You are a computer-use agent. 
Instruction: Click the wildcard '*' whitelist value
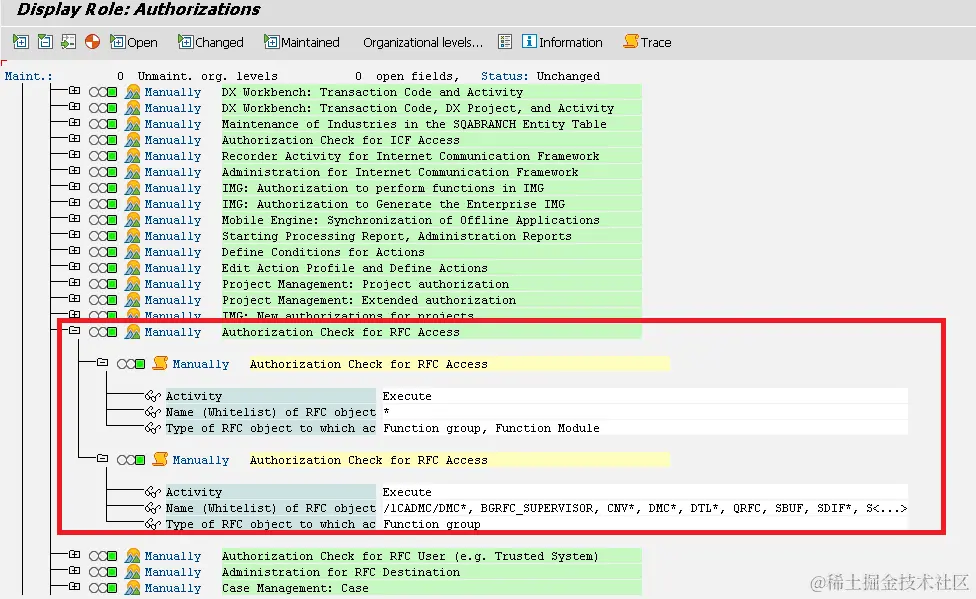pos(387,412)
